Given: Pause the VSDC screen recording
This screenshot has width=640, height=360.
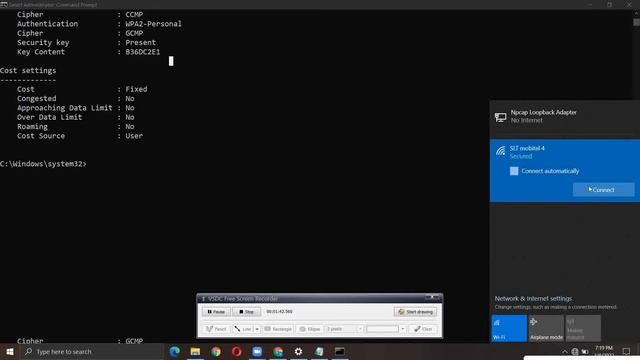Looking at the screenshot, I should click(216, 311).
